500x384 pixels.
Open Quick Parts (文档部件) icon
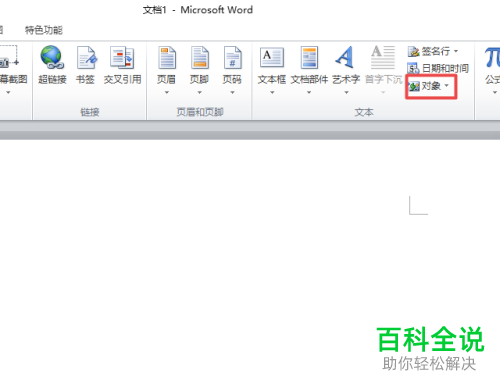point(309,58)
